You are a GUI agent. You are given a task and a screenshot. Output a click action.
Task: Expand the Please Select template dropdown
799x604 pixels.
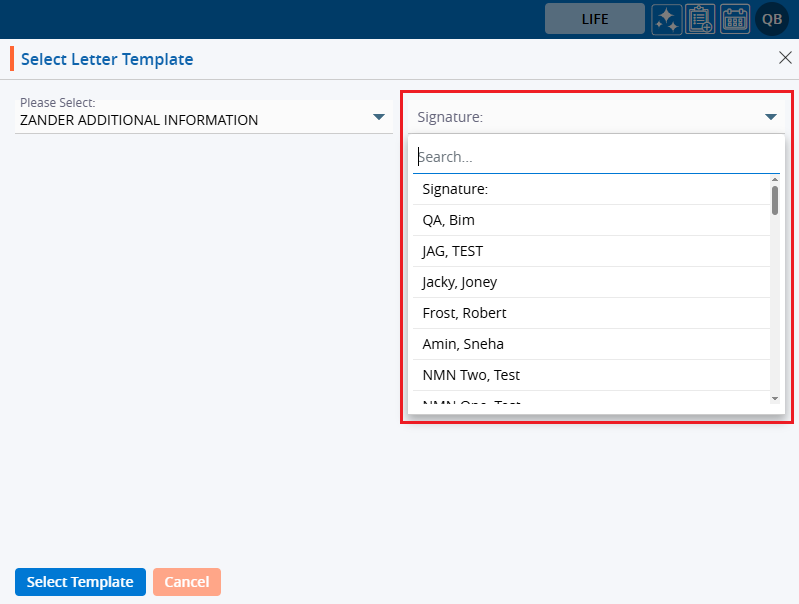tap(379, 117)
